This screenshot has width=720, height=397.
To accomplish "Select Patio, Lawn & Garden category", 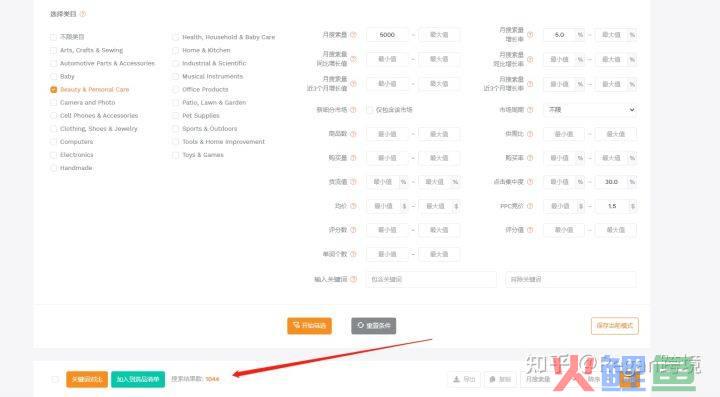I will click(x=175, y=102).
